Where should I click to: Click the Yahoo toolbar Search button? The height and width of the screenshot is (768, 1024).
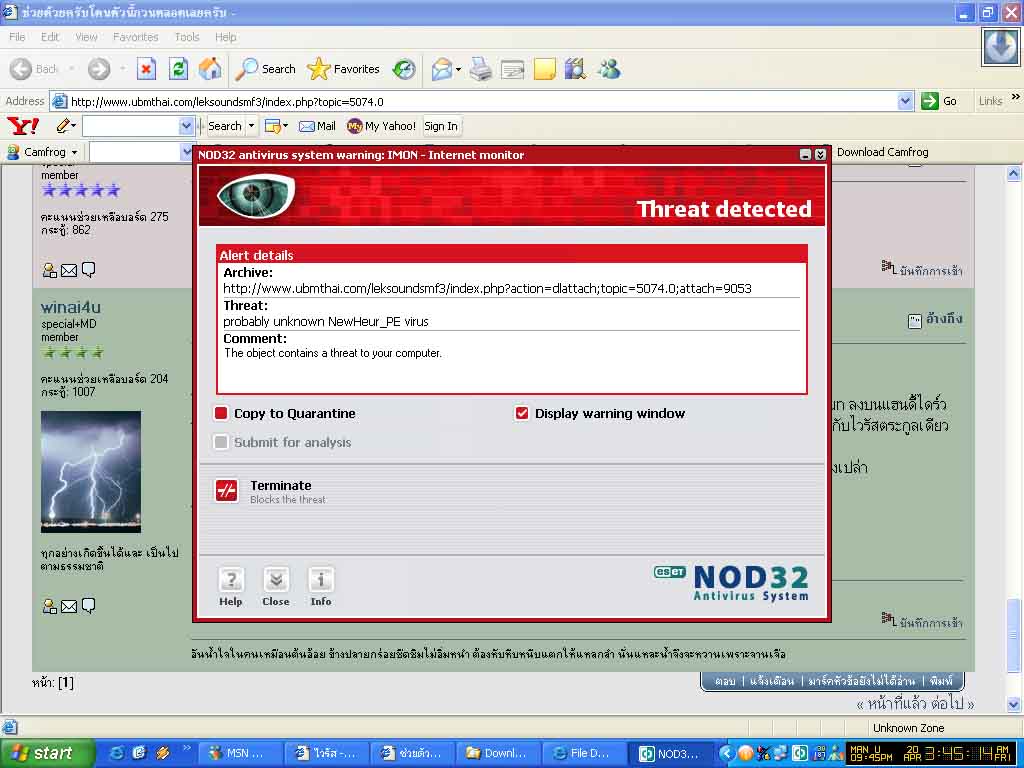(225, 126)
